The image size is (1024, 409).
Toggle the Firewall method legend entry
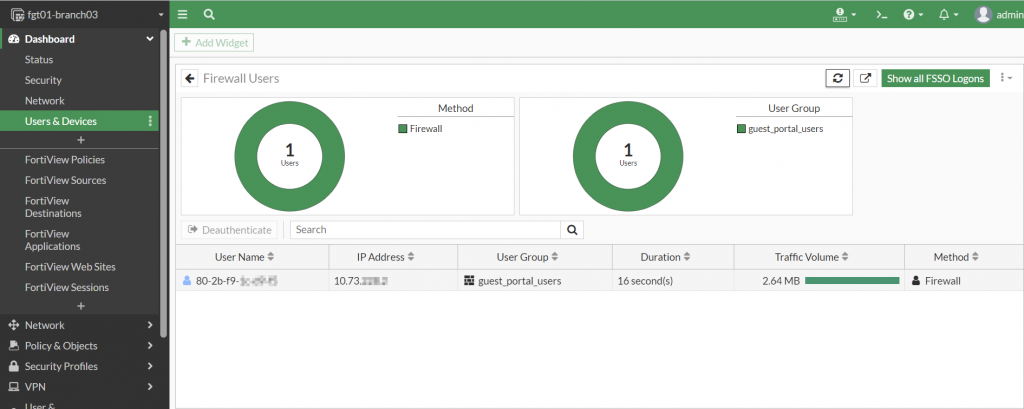(x=425, y=128)
